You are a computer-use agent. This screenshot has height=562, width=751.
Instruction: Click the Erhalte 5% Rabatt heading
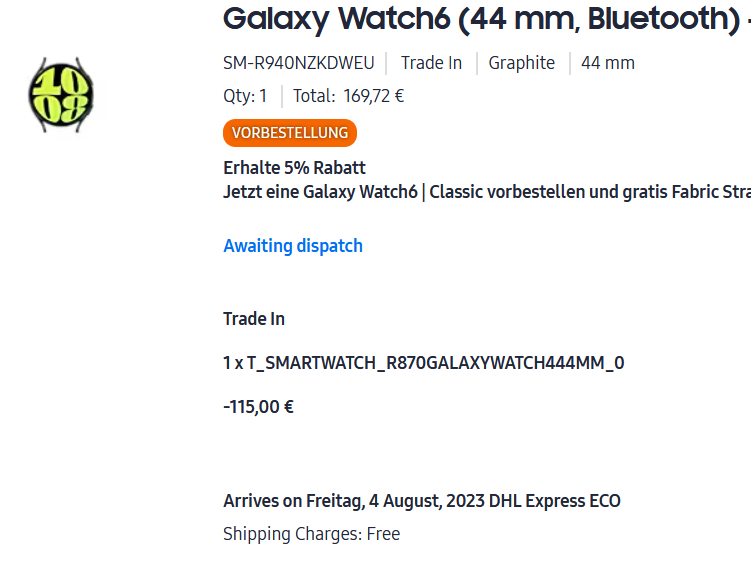(294, 168)
